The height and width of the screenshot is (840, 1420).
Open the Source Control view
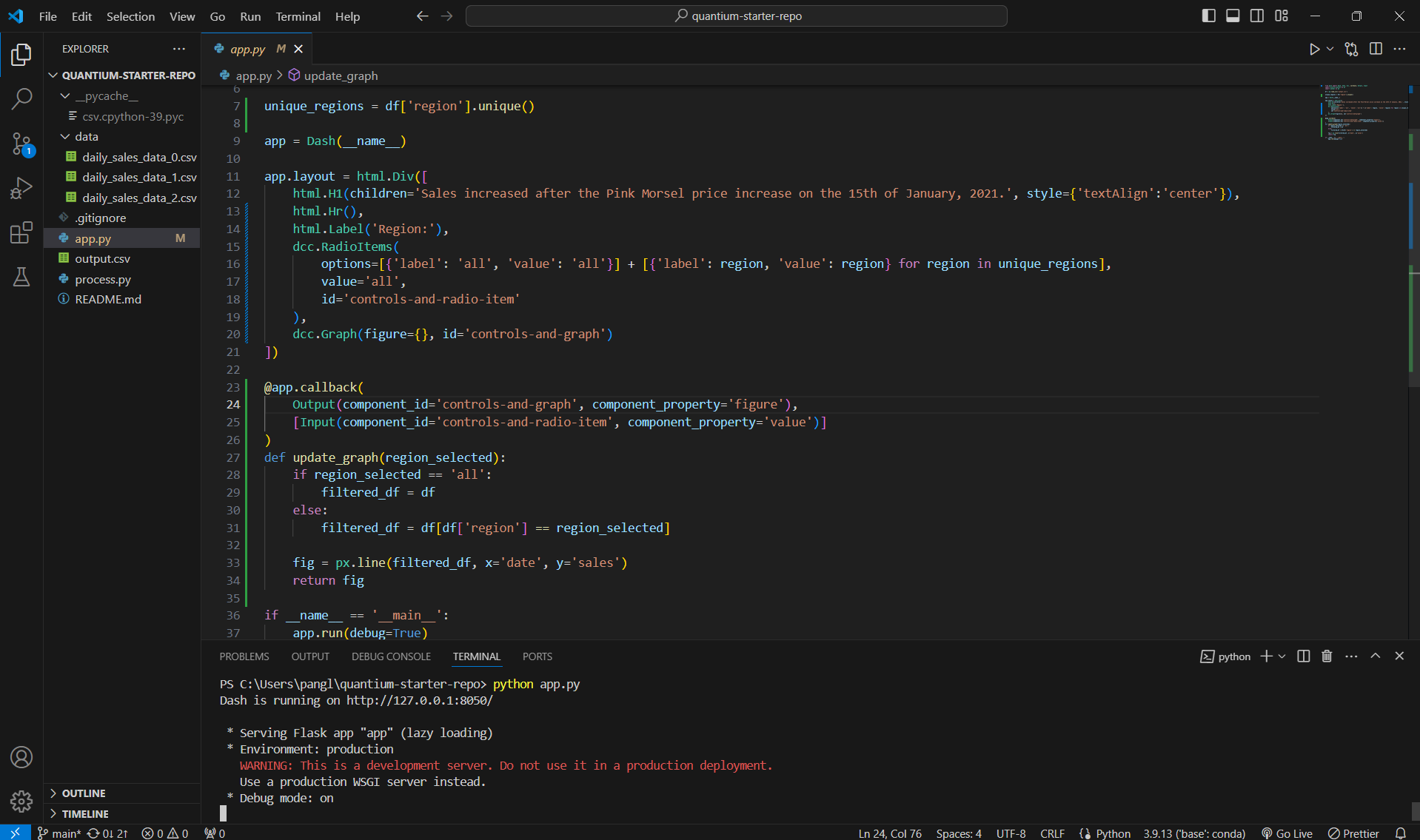pyautogui.click(x=21, y=143)
